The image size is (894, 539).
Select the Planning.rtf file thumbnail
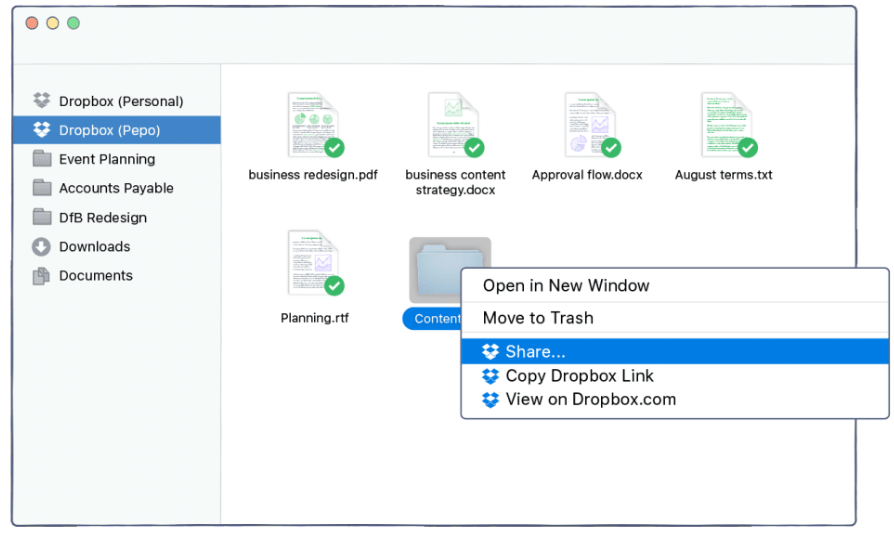click(314, 263)
